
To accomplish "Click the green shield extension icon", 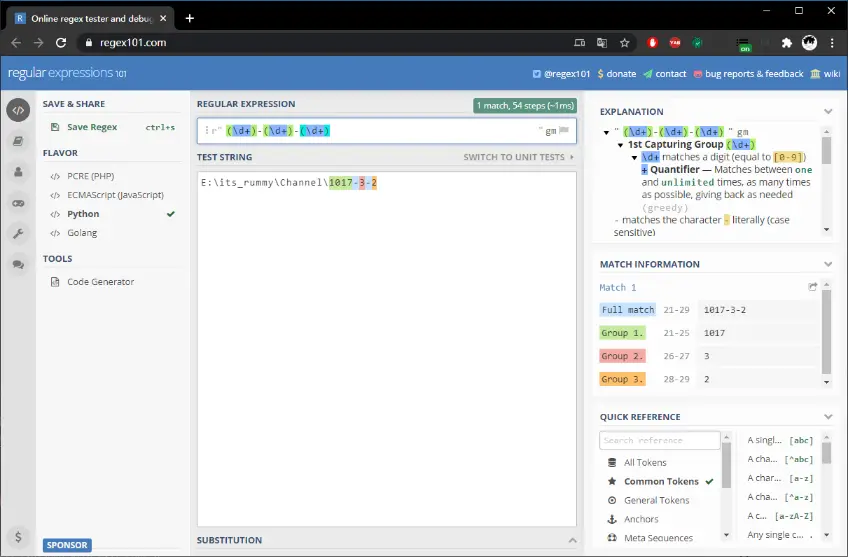I will tap(698, 43).
